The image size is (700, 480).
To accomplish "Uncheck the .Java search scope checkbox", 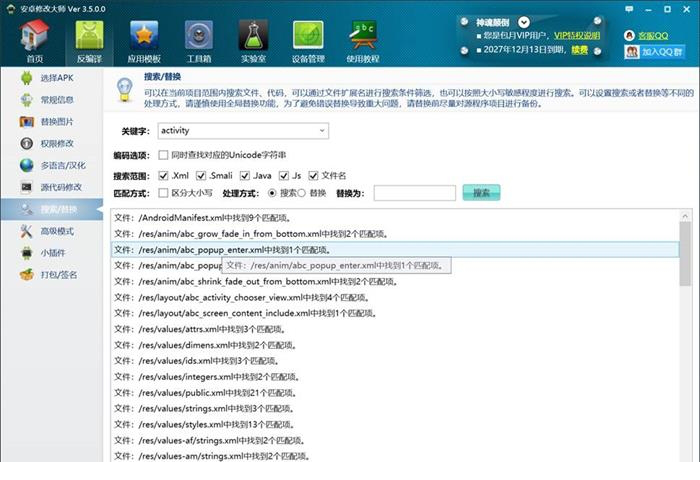I will click(245, 175).
